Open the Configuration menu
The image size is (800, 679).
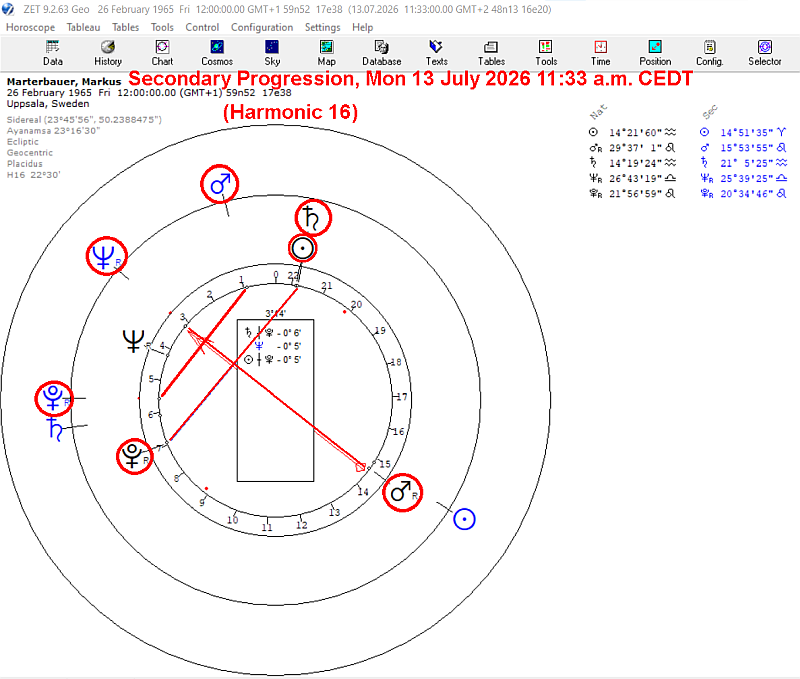tap(262, 27)
